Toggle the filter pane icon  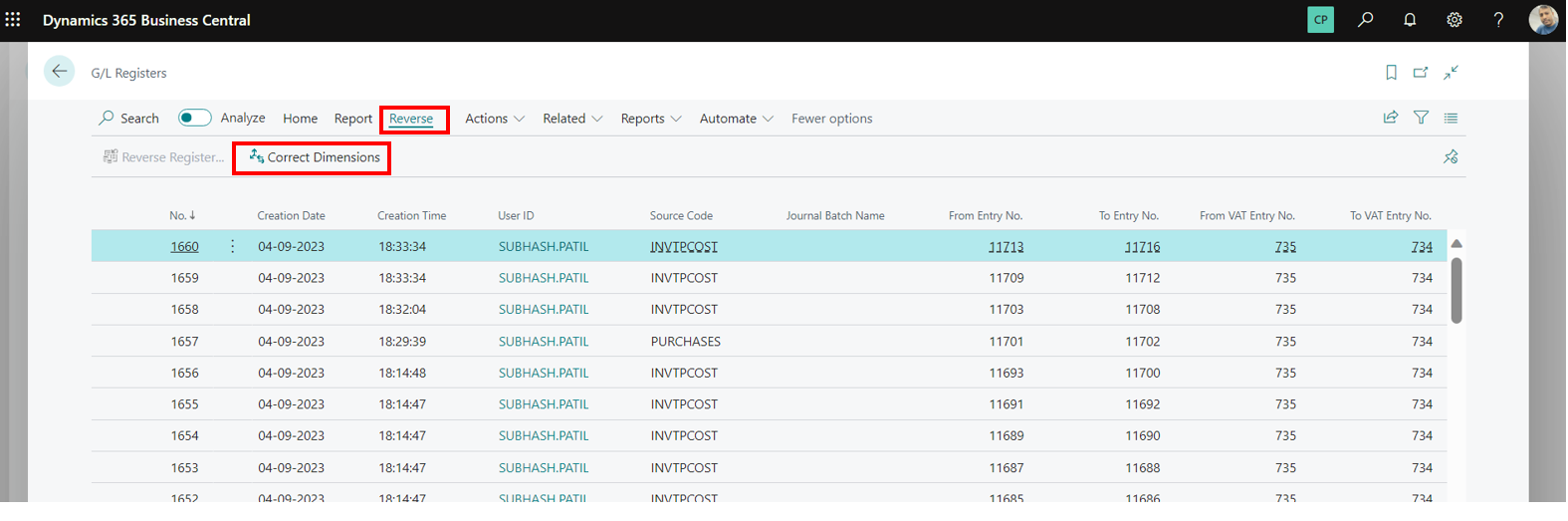[x=1421, y=118]
